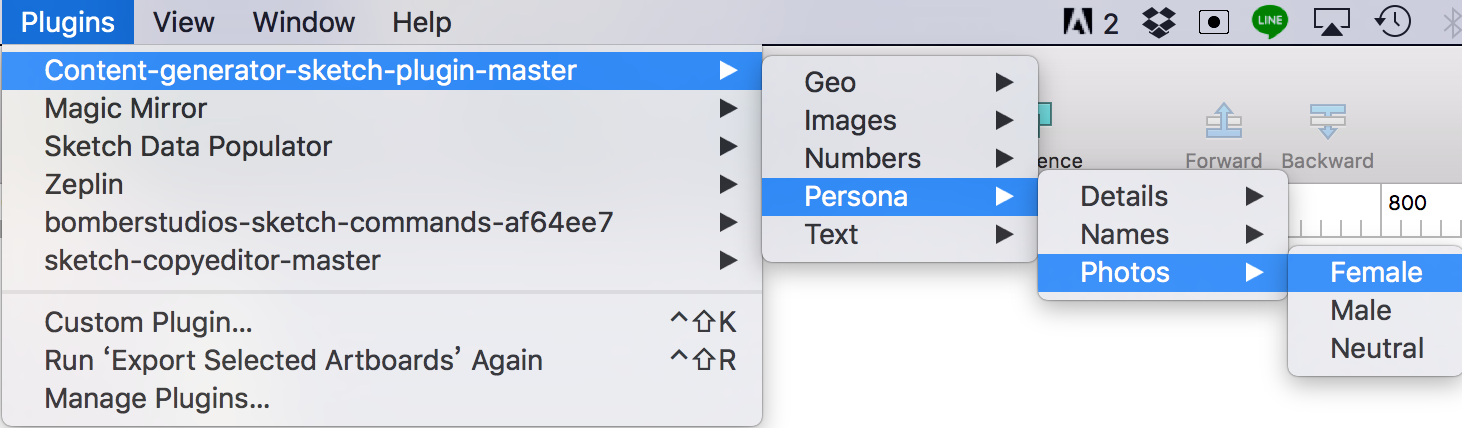
Task: Open the Dropbox menu bar icon
Action: (x=1160, y=22)
